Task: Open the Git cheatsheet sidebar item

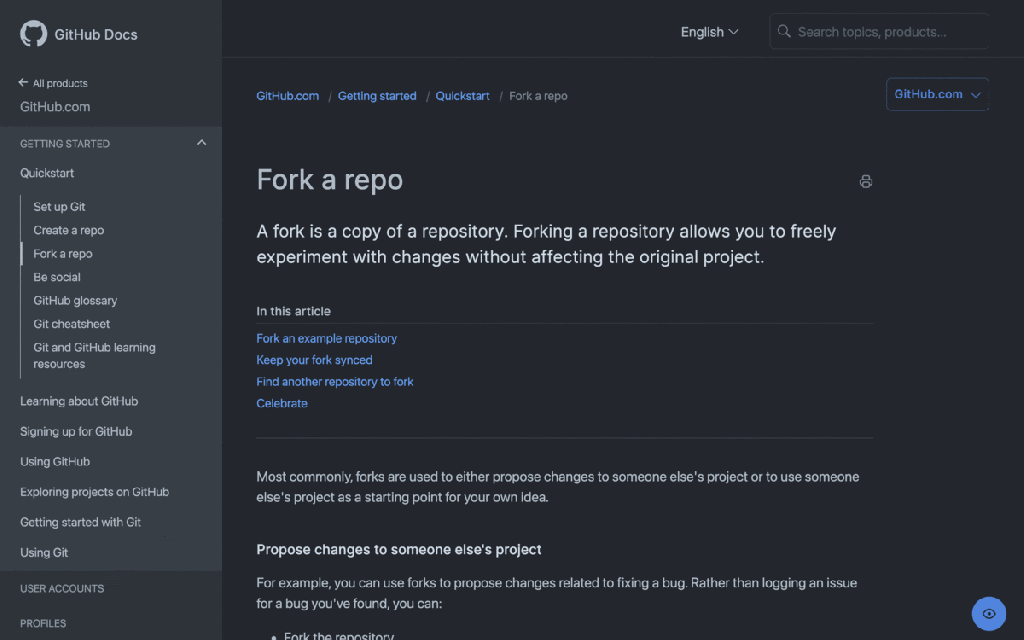Action: click(71, 324)
